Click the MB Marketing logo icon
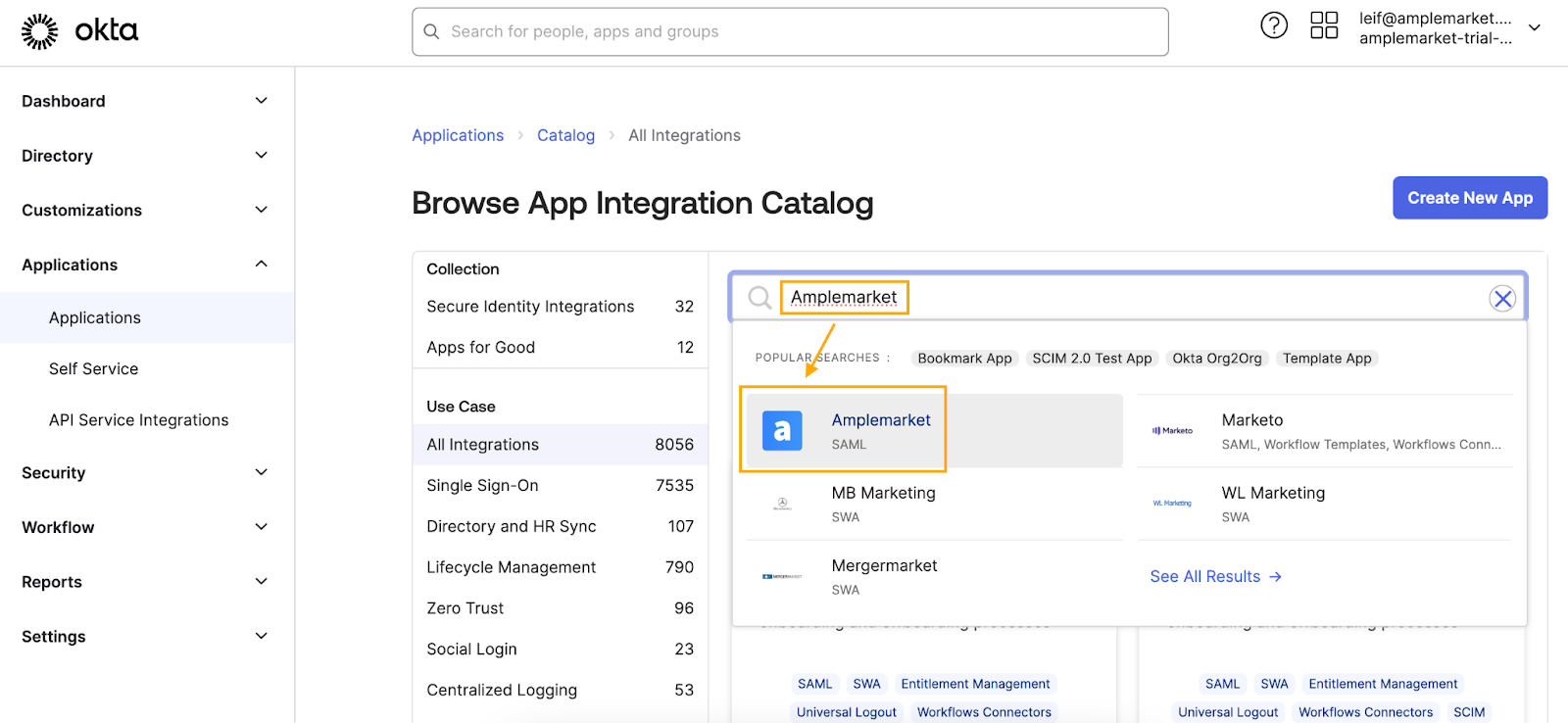This screenshot has width=1568, height=723. pos(782,504)
